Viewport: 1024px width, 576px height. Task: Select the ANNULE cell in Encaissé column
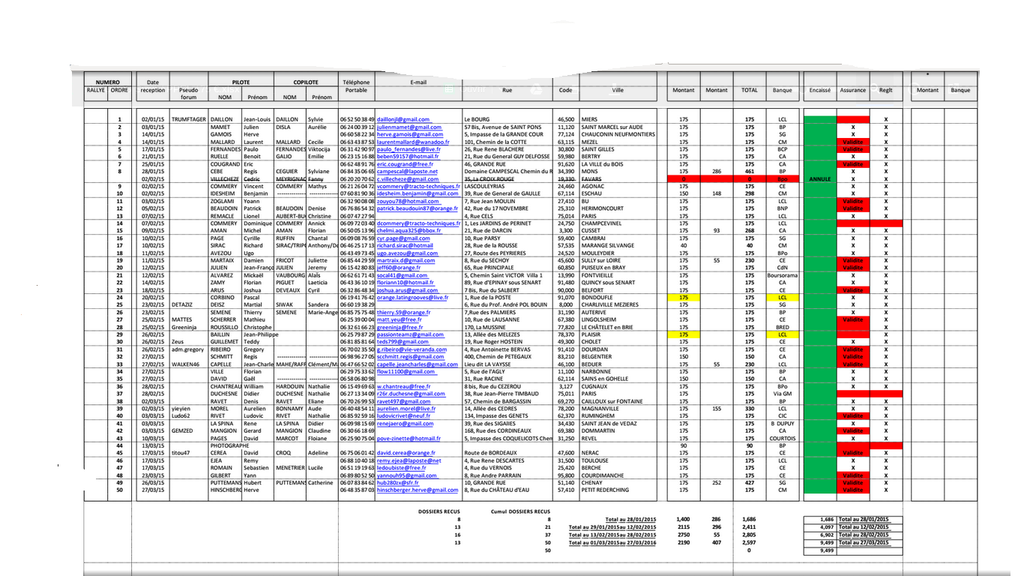[820, 179]
